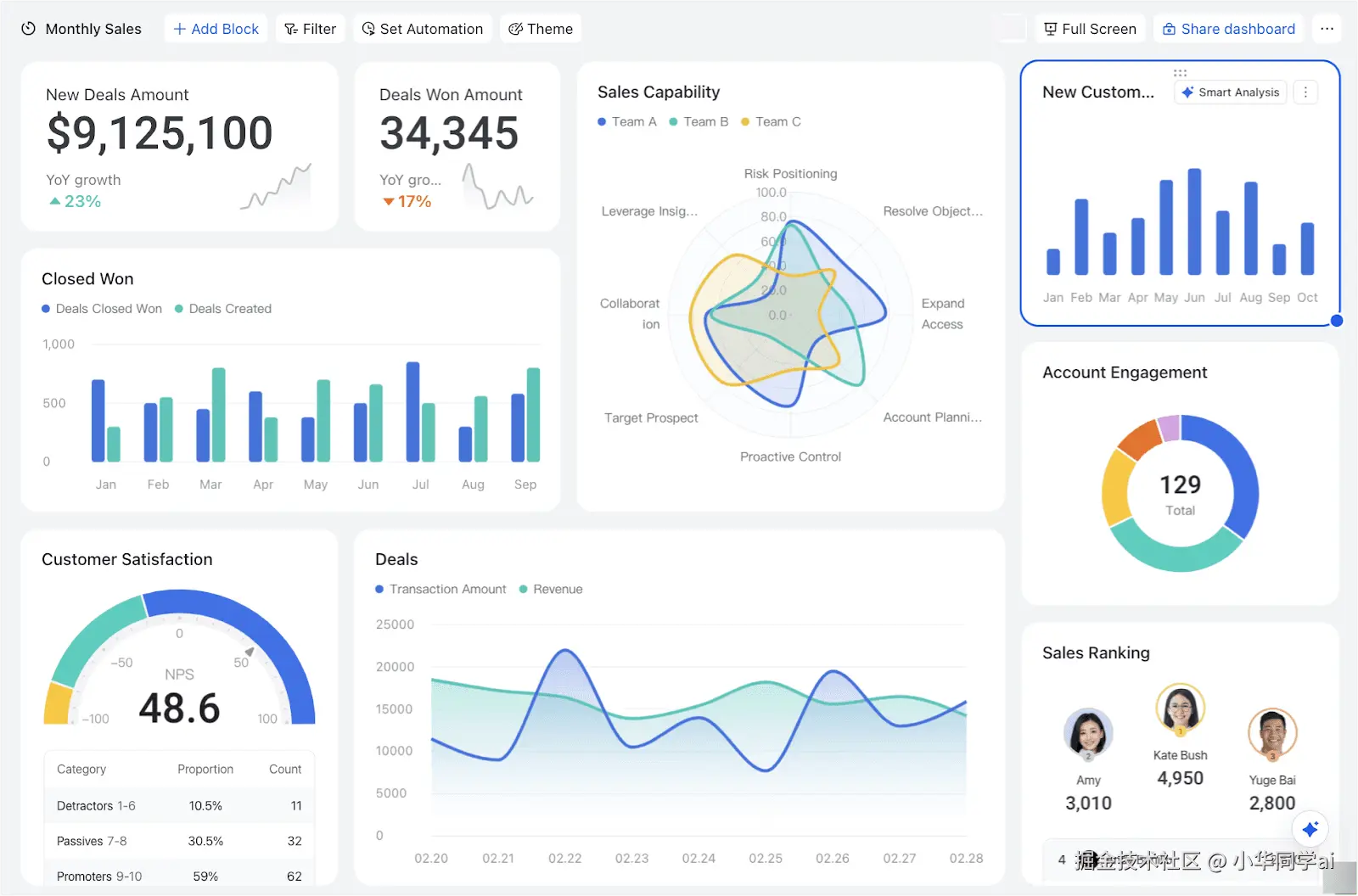Viewport: 1358px width, 896px height.
Task: Click the blue Jul bar in Closed Won chart
Action: [412, 412]
